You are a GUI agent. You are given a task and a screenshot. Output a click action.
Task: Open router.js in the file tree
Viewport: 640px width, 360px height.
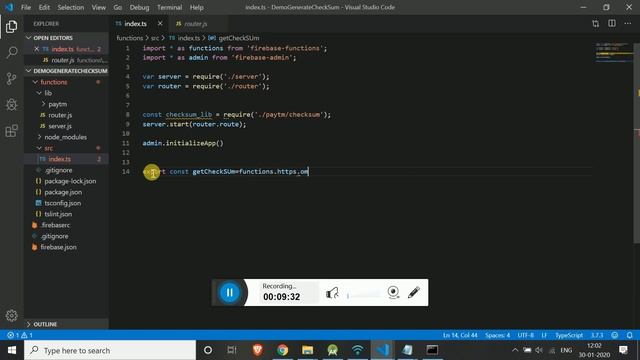(x=60, y=115)
